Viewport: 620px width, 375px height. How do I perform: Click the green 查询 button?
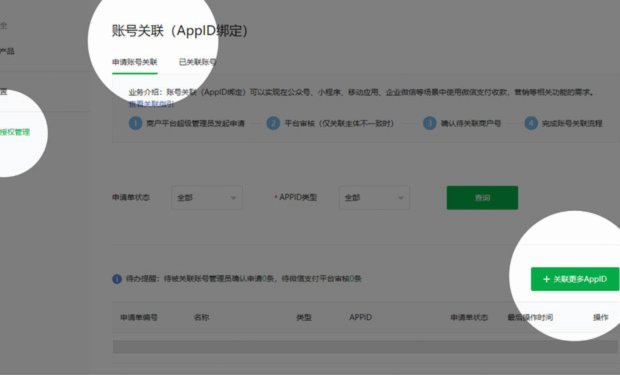[482, 197]
